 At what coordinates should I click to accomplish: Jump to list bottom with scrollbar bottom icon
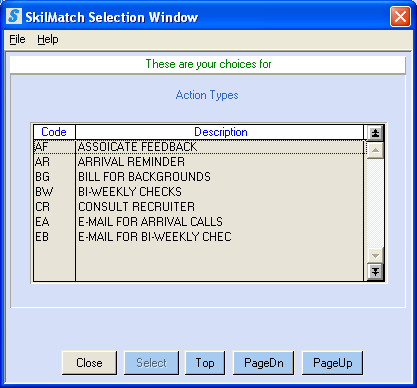coord(375,272)
